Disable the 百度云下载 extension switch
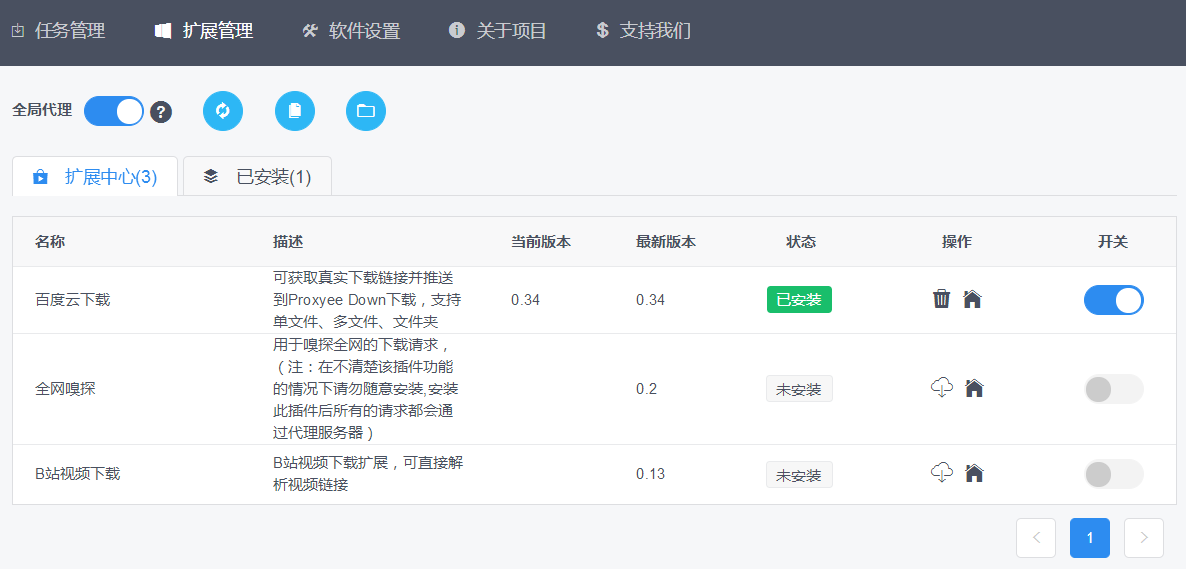Screen dimensions: 1186x569 [x=1113, y=300]
